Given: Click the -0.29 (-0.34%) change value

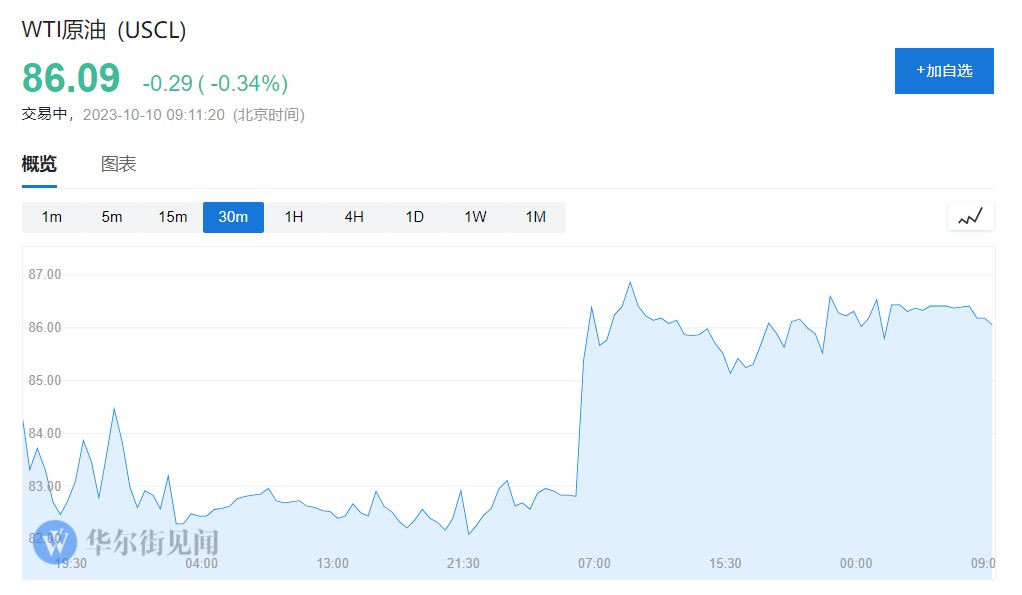Looking at the screenshot, I should click(215, 82).
